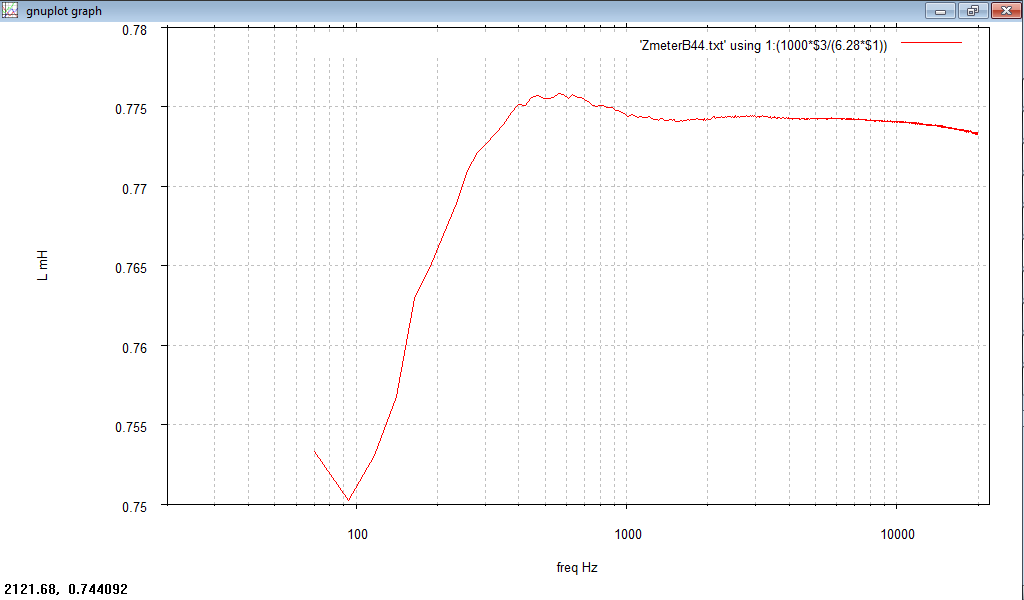Screen dimensions: 1024x600
Task: Click the x-axis tick label 1000
Action: [x=628, y=535]
